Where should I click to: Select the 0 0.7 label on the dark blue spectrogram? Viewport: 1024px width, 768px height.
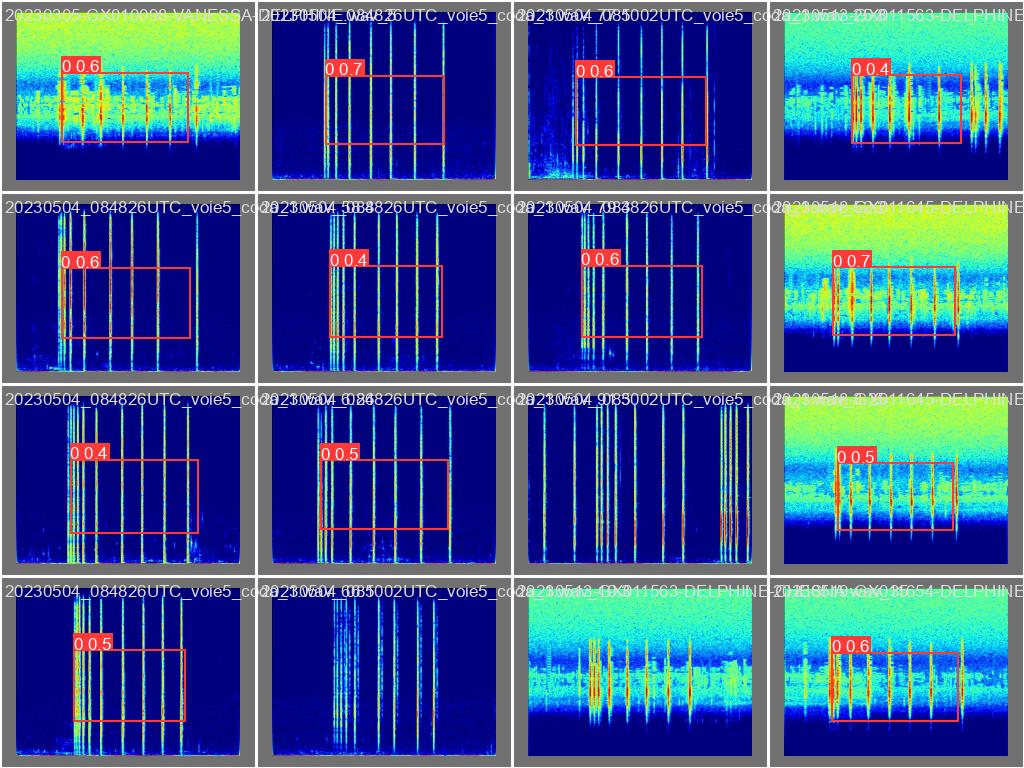(345, 69)
